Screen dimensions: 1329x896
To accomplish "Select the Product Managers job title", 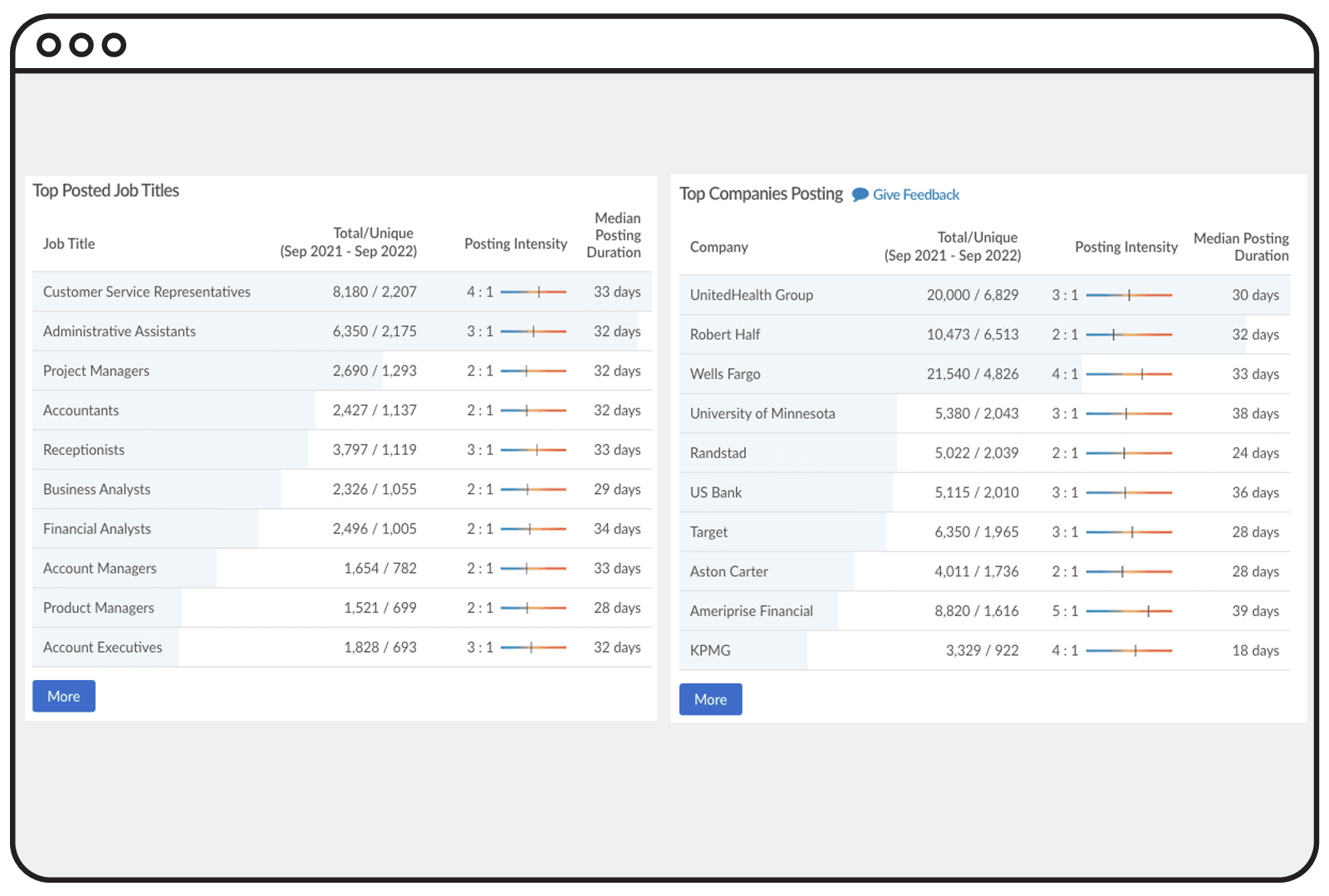I will pyautogui.click(x=99, y=608).
